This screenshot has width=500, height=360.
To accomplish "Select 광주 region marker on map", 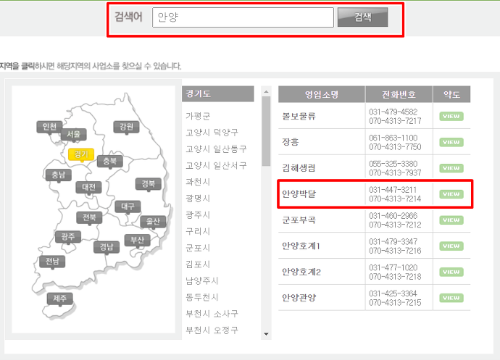I will coord(68,237).
